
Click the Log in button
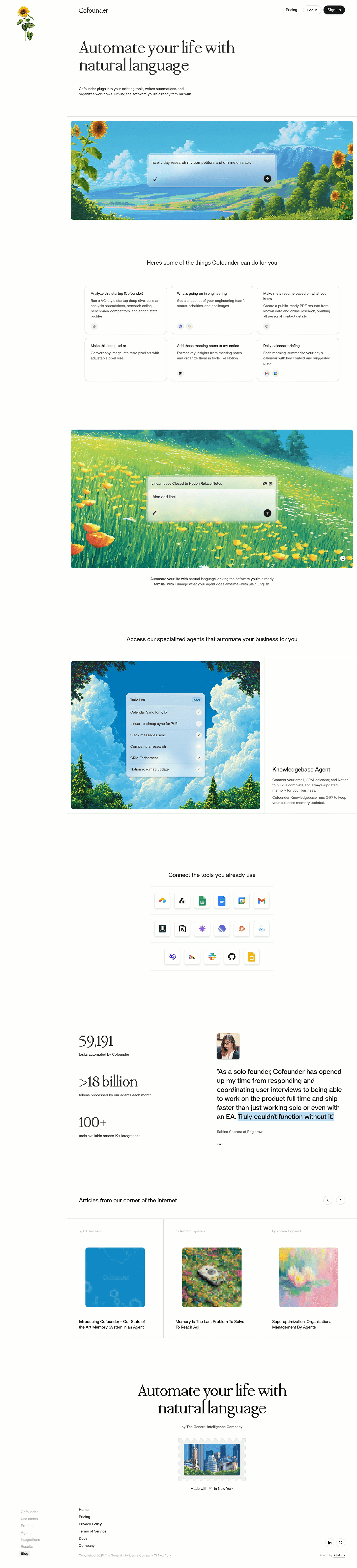pyautogui.click(x=312, y=10)
